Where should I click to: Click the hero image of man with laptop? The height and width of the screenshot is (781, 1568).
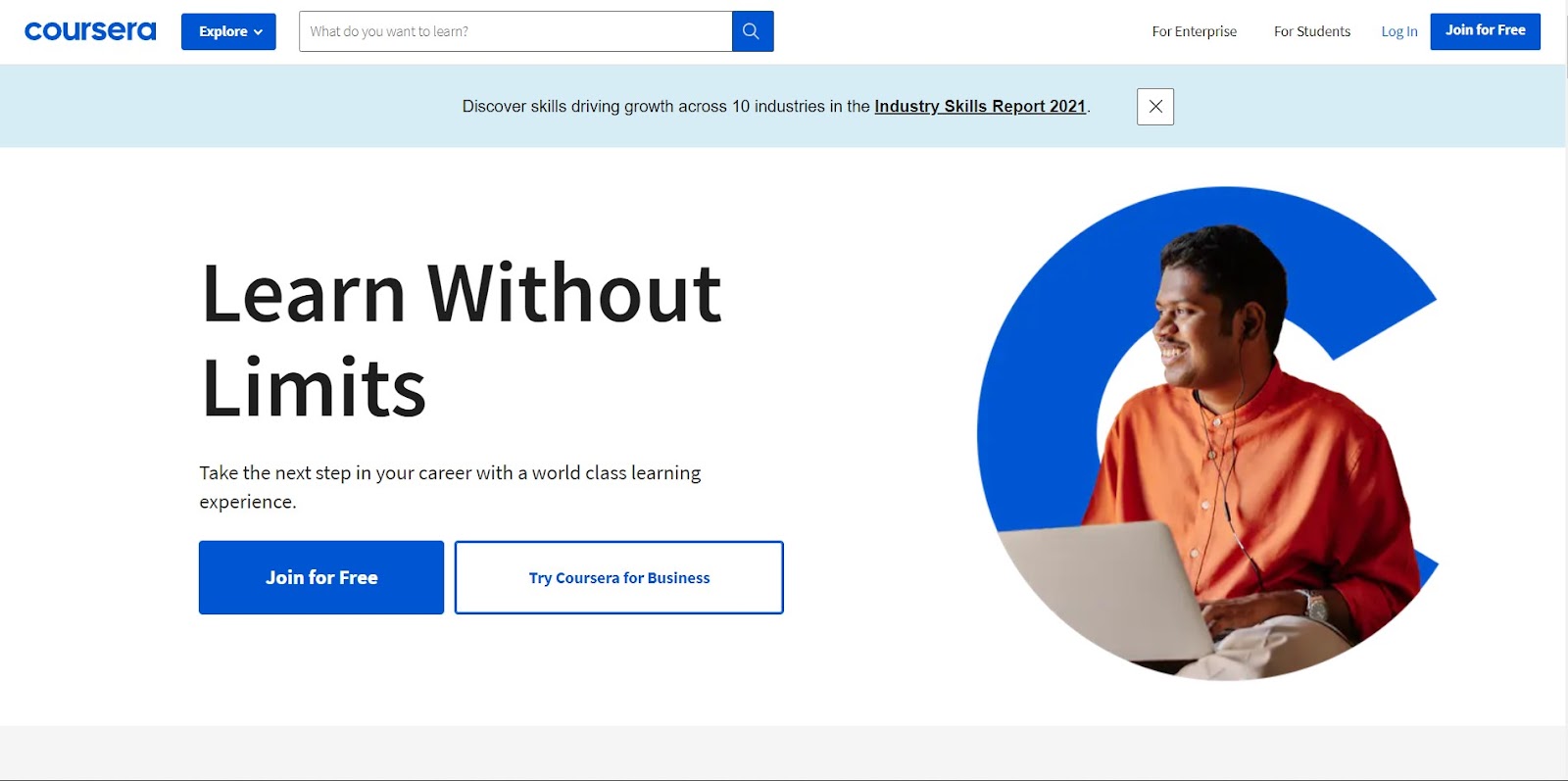pyautogui.click(x=1207, y=433)
